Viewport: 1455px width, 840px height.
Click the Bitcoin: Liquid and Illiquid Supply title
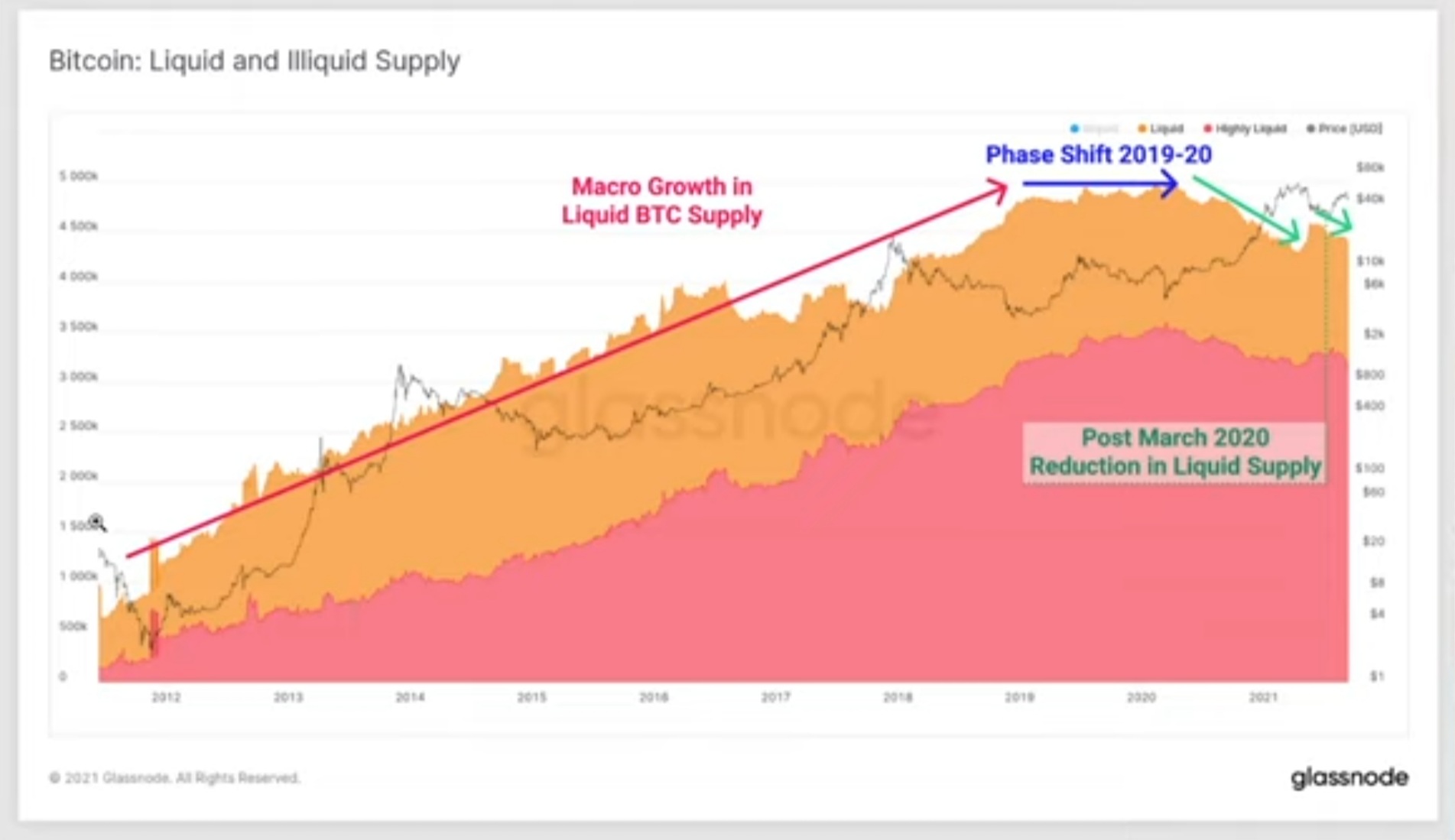click(x=255, y=61)
